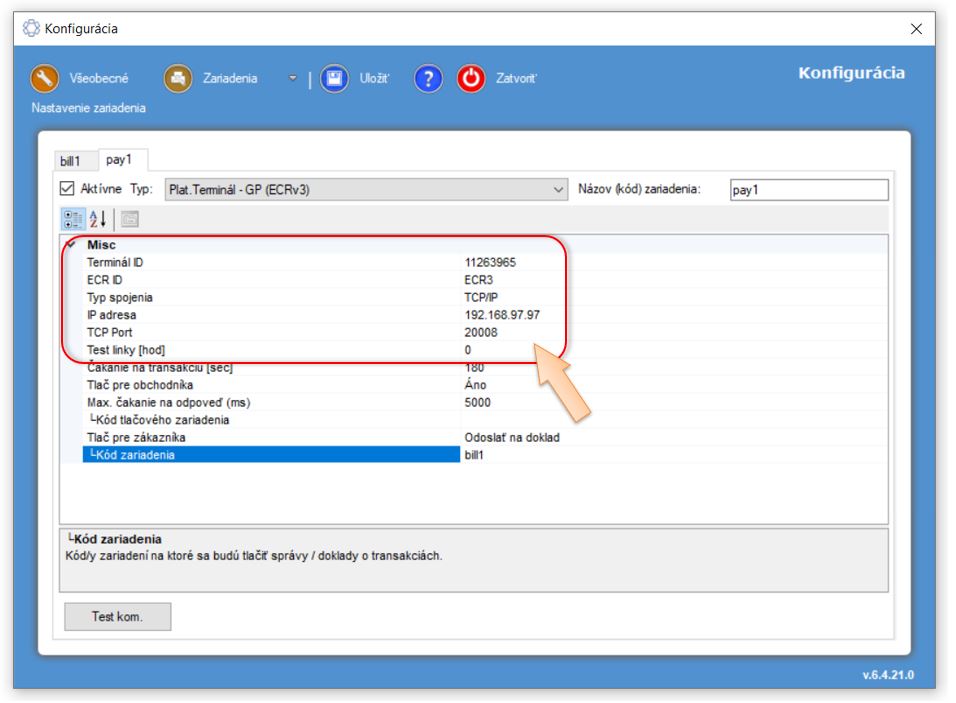Click the Uložiť floppy disk icon
Image resolution: width=956 pixels, height=703 pixels.
pyautogui.click(x=334, y=79)
